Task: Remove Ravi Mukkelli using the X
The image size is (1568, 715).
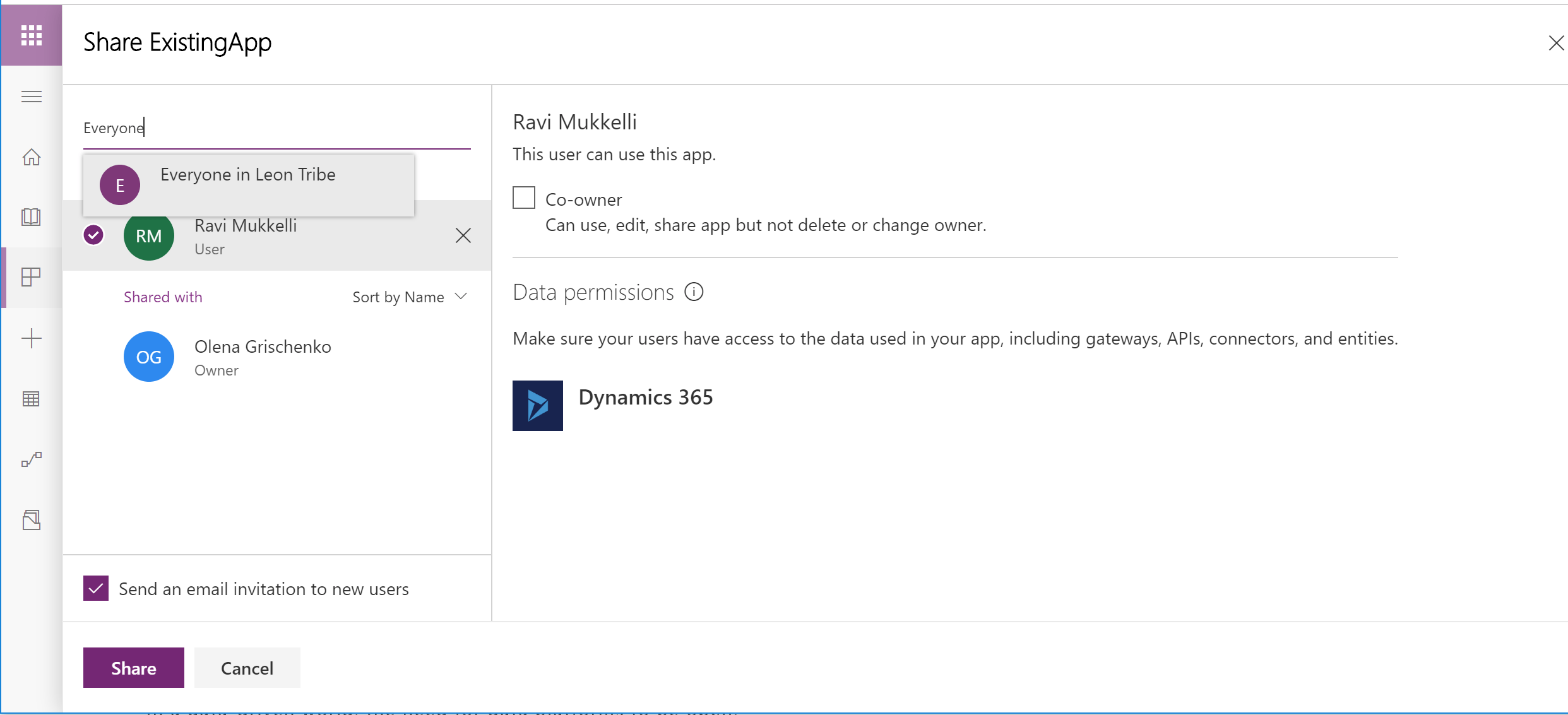Action: tap(463, 235)
